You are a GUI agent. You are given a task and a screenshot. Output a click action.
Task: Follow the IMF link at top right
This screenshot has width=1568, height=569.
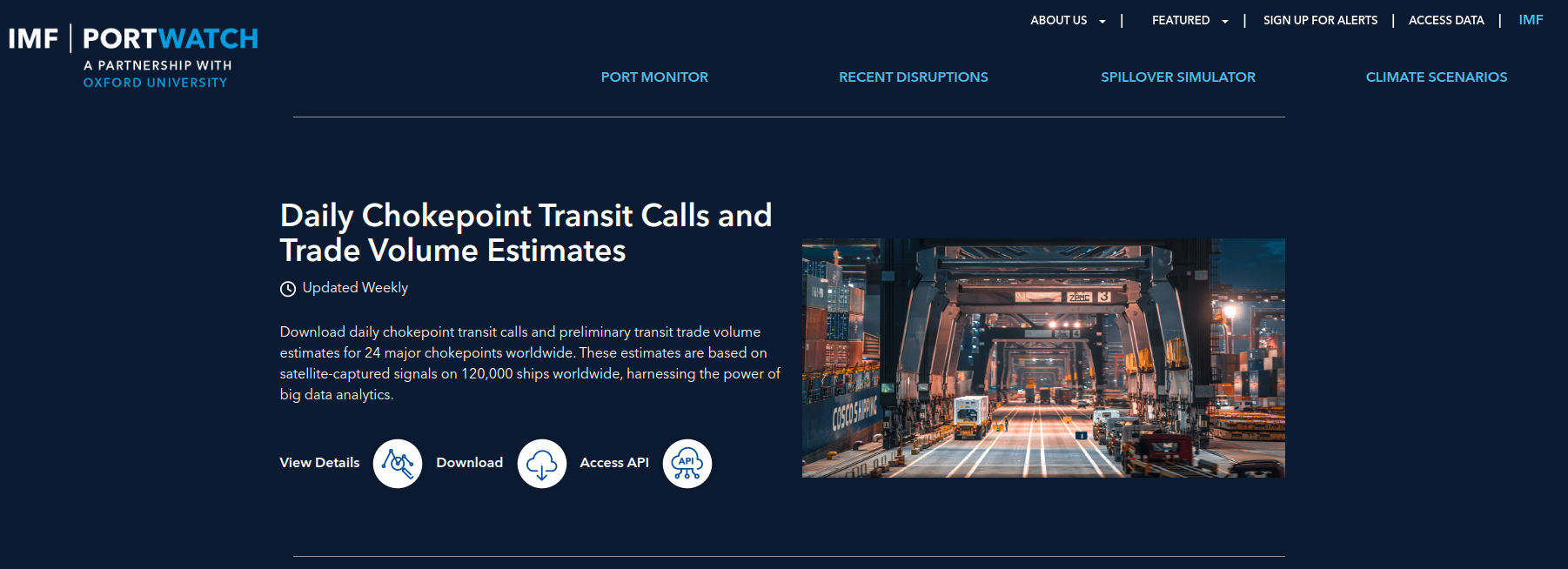point(1531,20)
